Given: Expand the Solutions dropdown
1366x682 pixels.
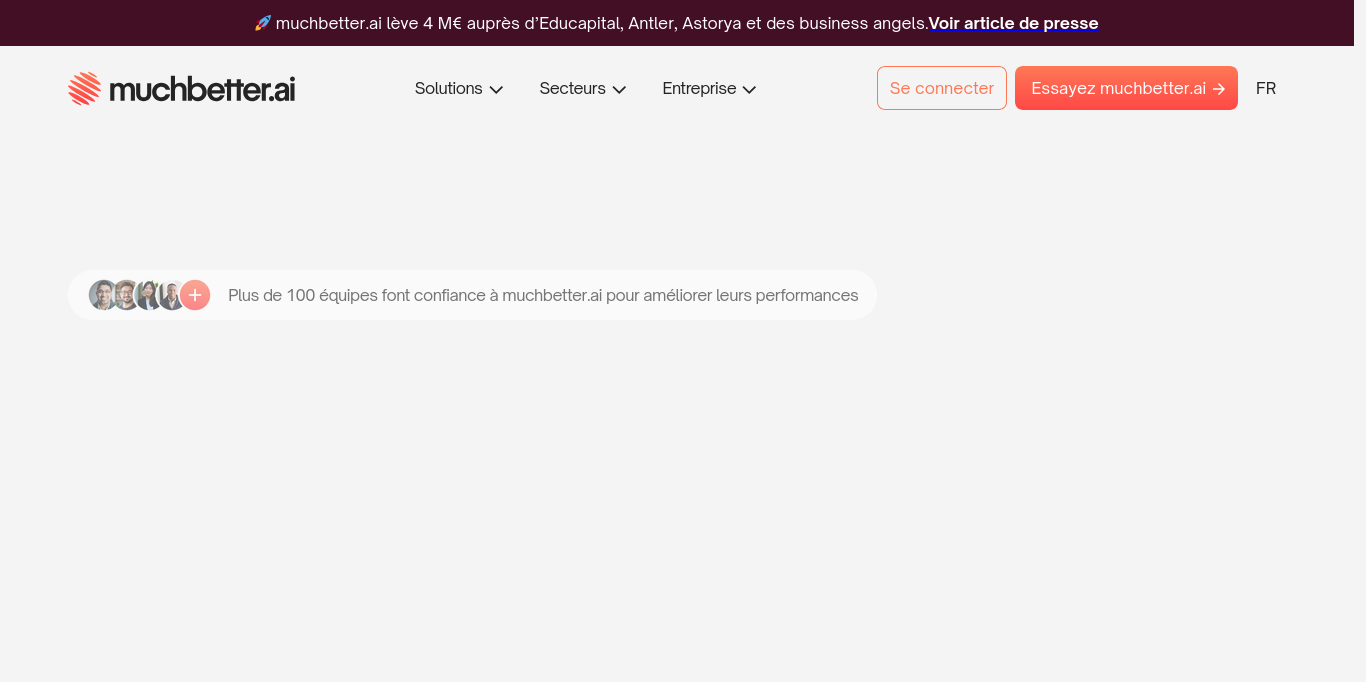Looking at the screenshot, I should tap(497, 89).
